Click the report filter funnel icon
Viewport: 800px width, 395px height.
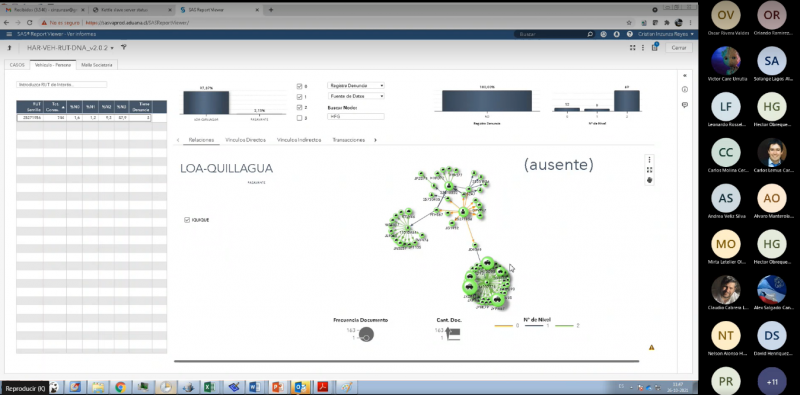[123, 47]
